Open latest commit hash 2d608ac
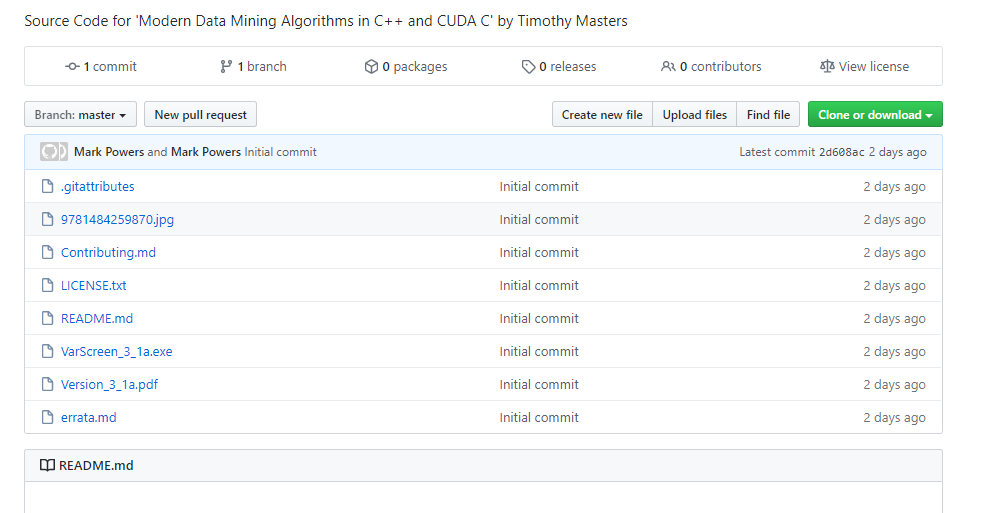The width and height of the screenshot is (991, 513). click(x=841, y=153)
